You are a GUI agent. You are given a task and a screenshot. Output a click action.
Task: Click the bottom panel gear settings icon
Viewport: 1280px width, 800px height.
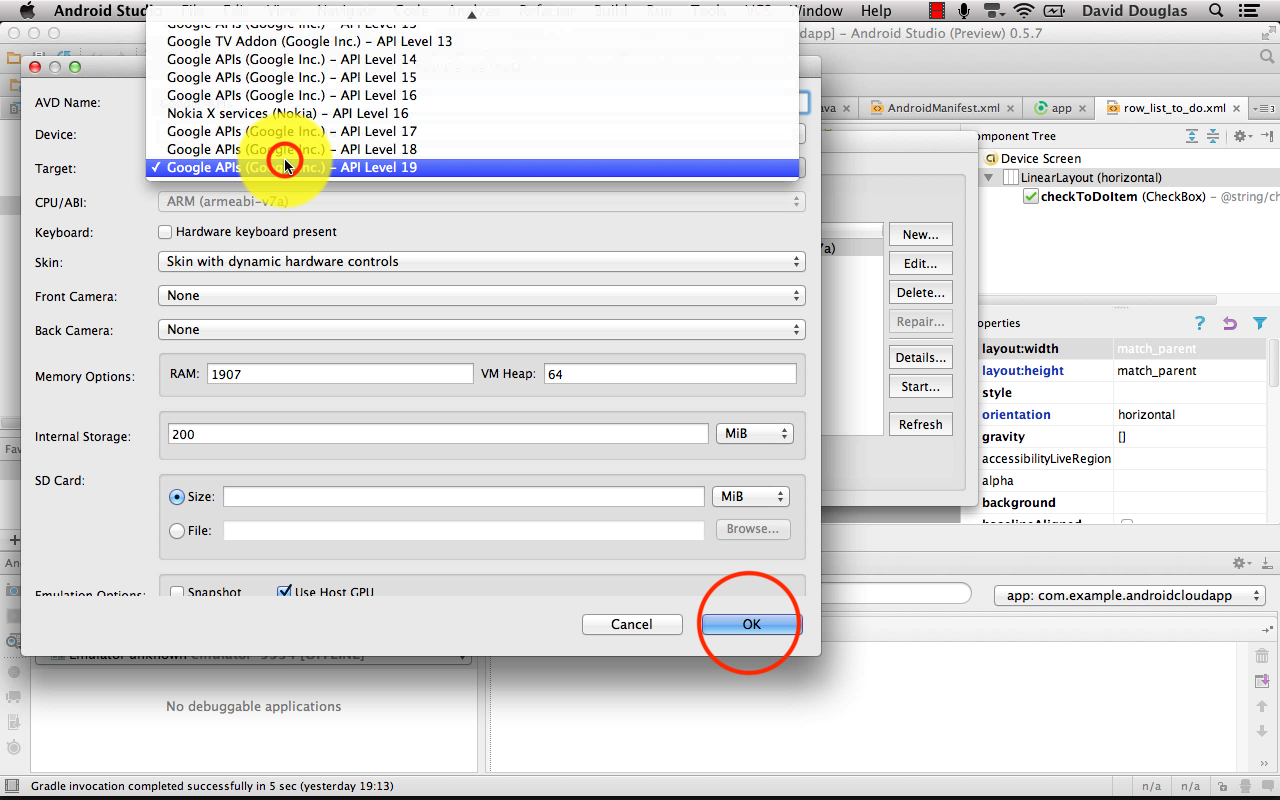[x=1241, y=563]
